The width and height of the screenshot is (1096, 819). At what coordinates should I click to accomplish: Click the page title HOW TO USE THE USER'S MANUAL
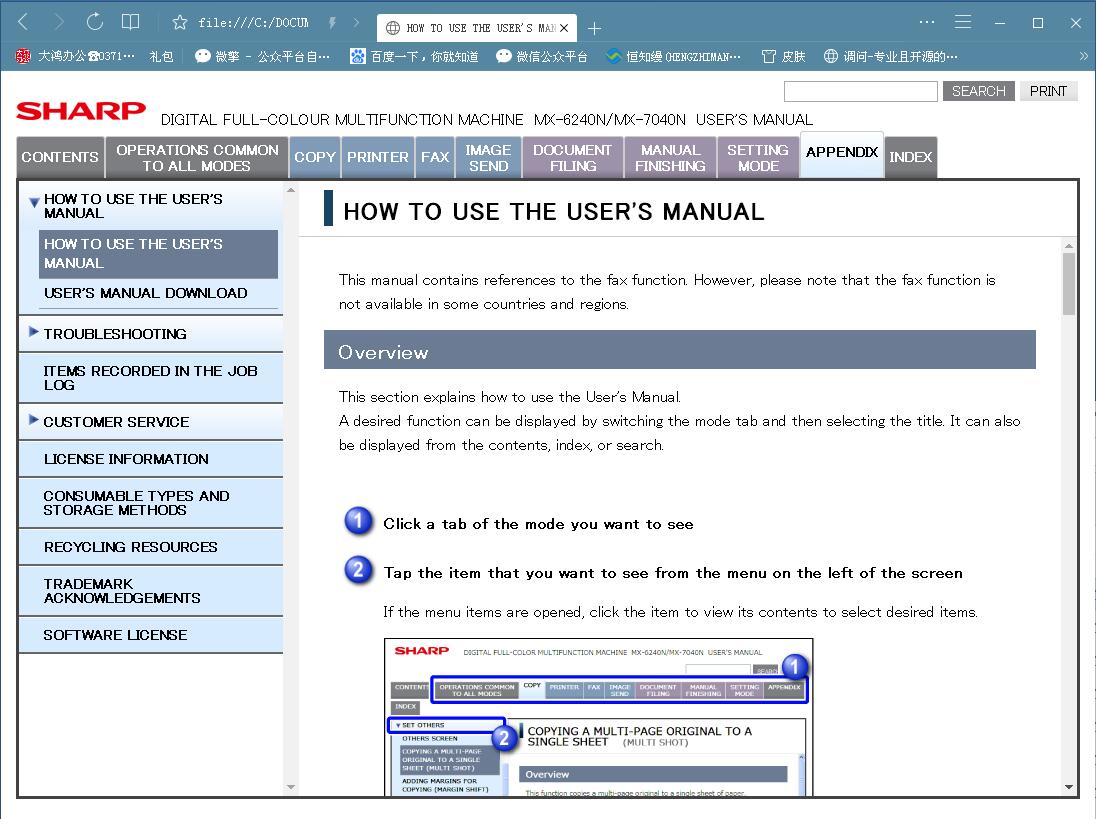[x=554, y=212]
